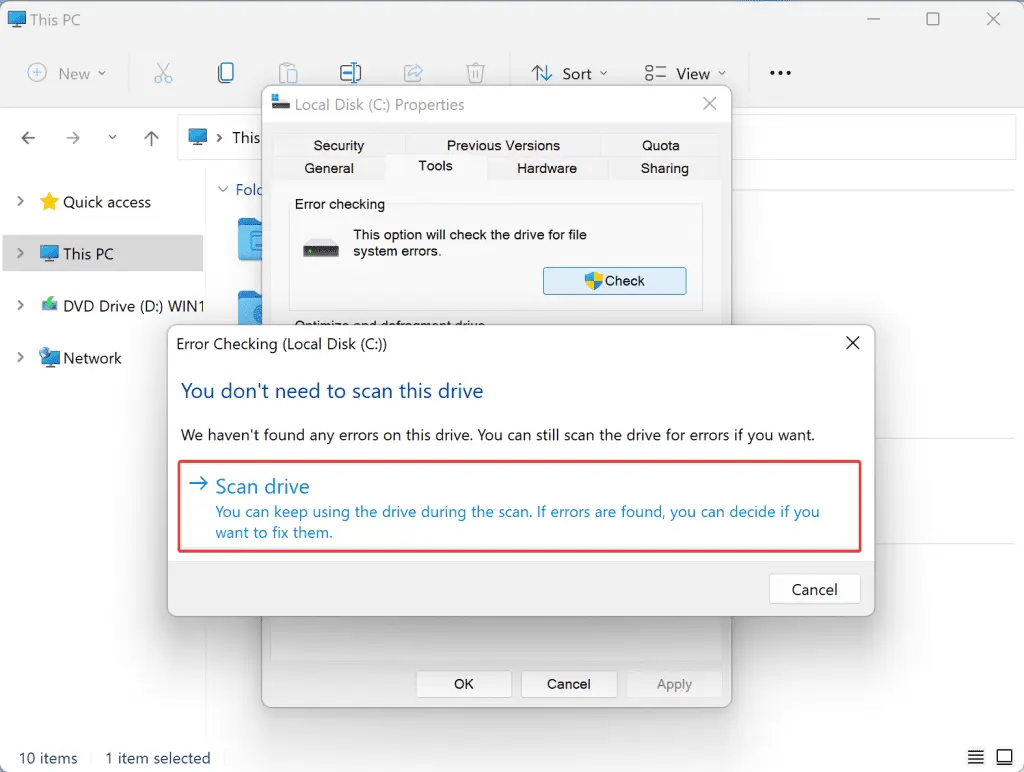Select the Tools tab

[x=436, y=166]
